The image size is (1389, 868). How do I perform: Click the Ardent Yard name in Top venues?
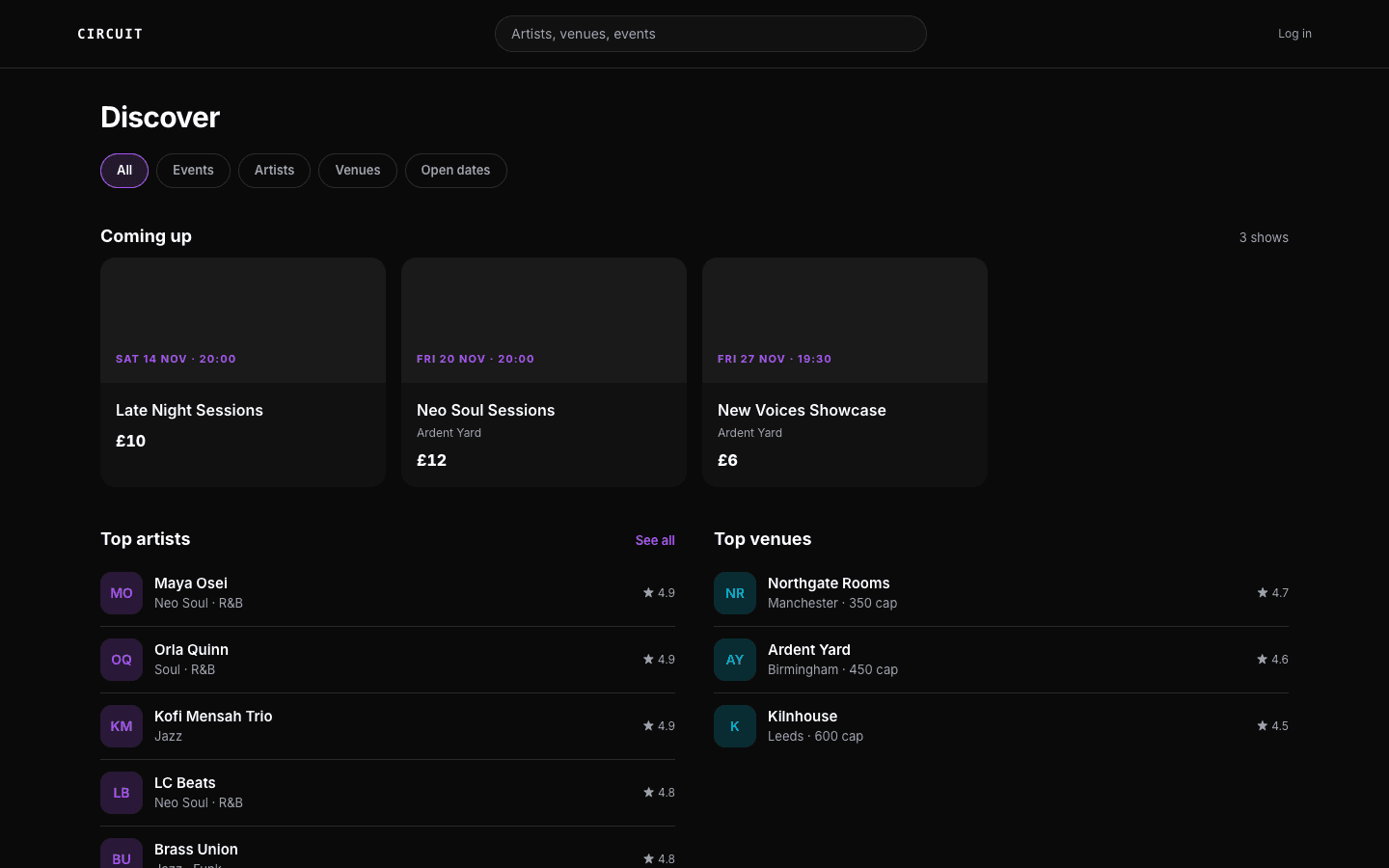809,650
